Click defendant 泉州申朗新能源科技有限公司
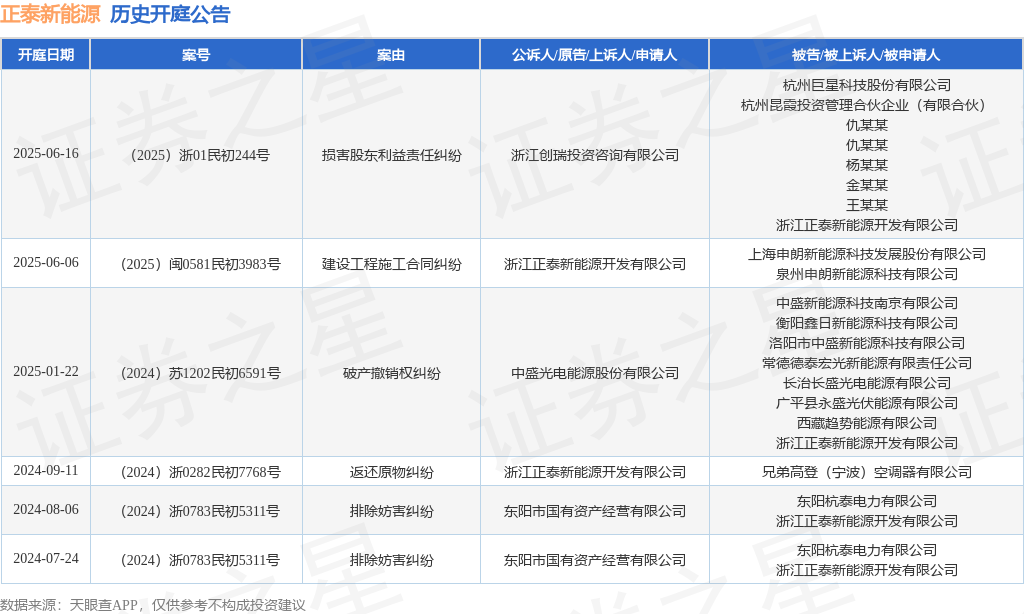 point(867,274)
